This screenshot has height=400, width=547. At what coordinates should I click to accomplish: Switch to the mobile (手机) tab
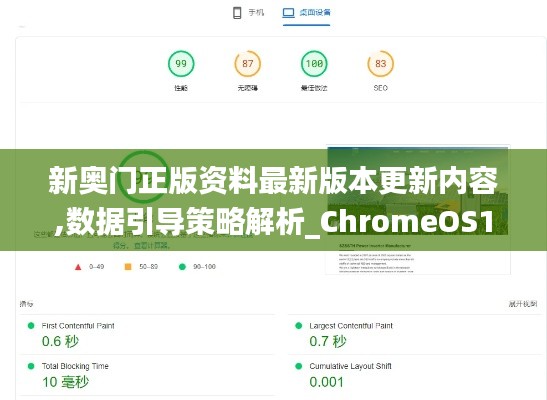(248, 13)
